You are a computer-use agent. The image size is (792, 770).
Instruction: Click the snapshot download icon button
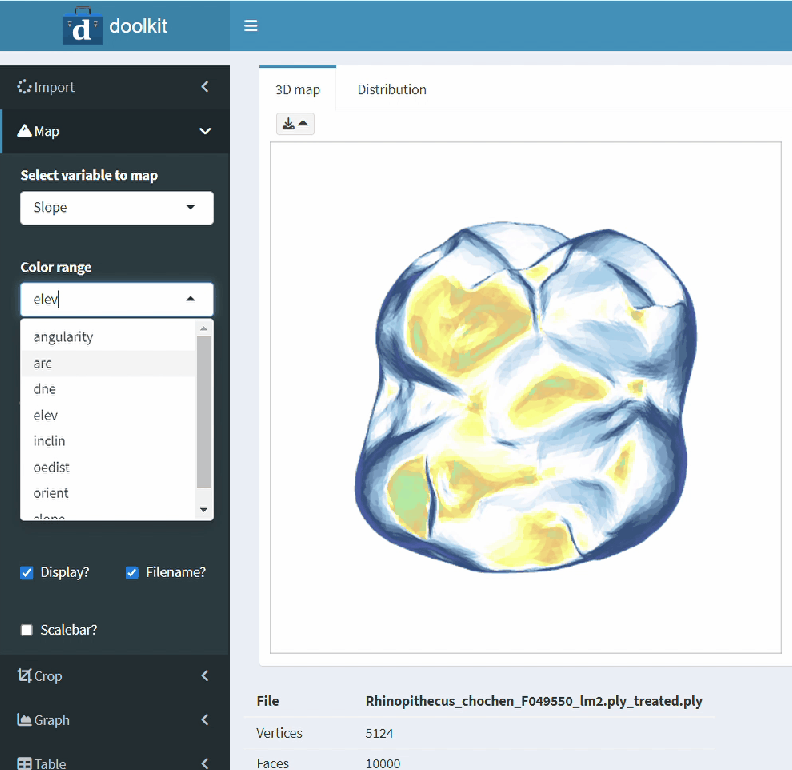295,123
